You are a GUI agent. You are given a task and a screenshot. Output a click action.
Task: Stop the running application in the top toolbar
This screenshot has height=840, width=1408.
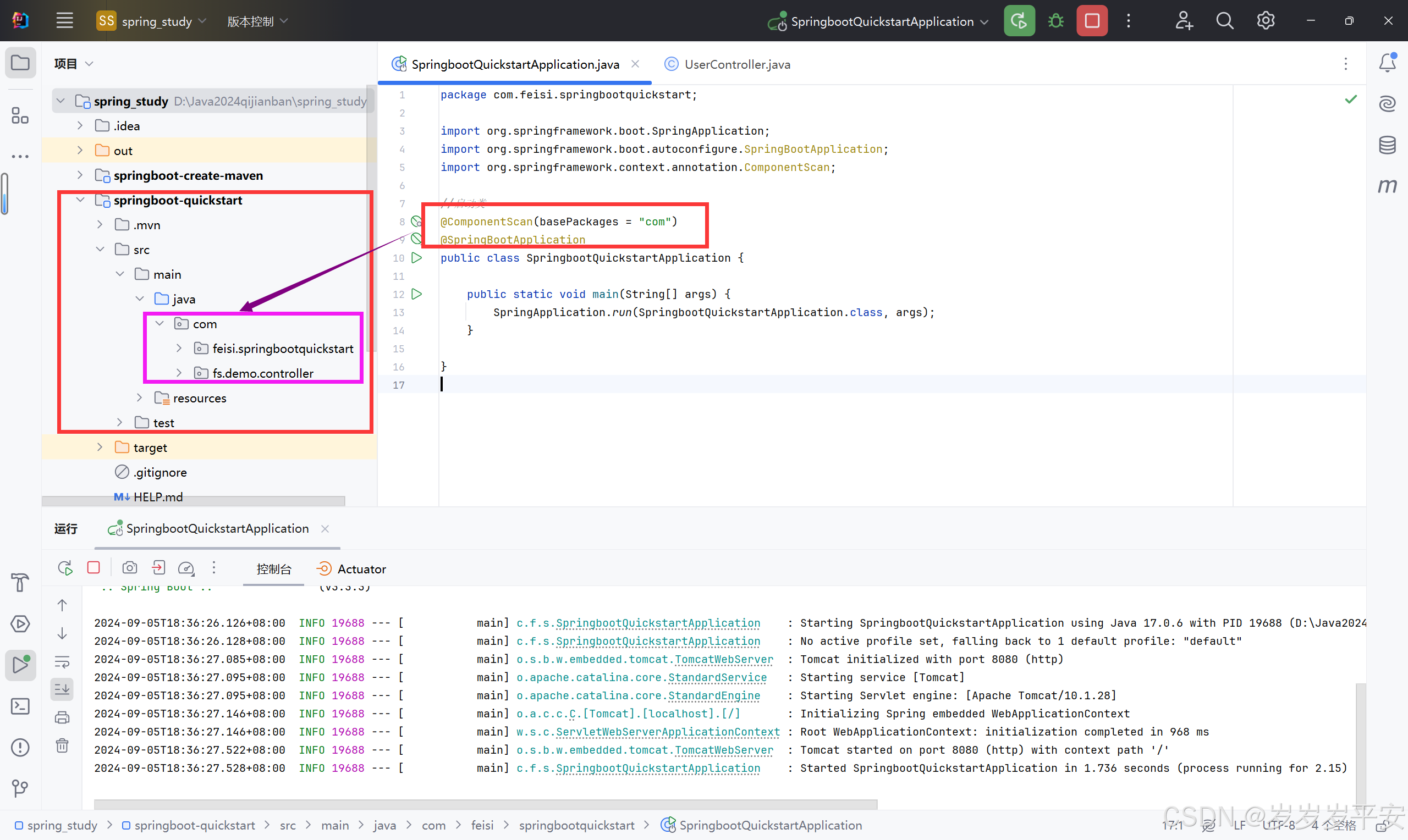[x=1092, y=21]
